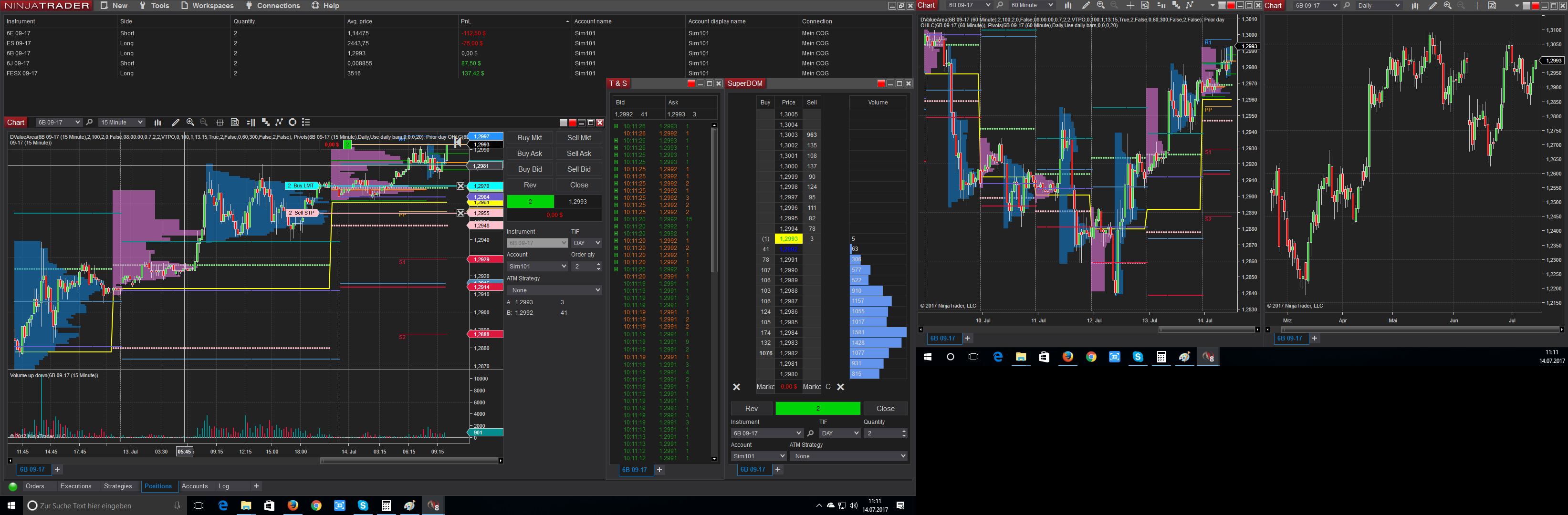Open Skype from the left taskbar
Viewport: 1568px width, 515px height.
(x=363, y=505)
